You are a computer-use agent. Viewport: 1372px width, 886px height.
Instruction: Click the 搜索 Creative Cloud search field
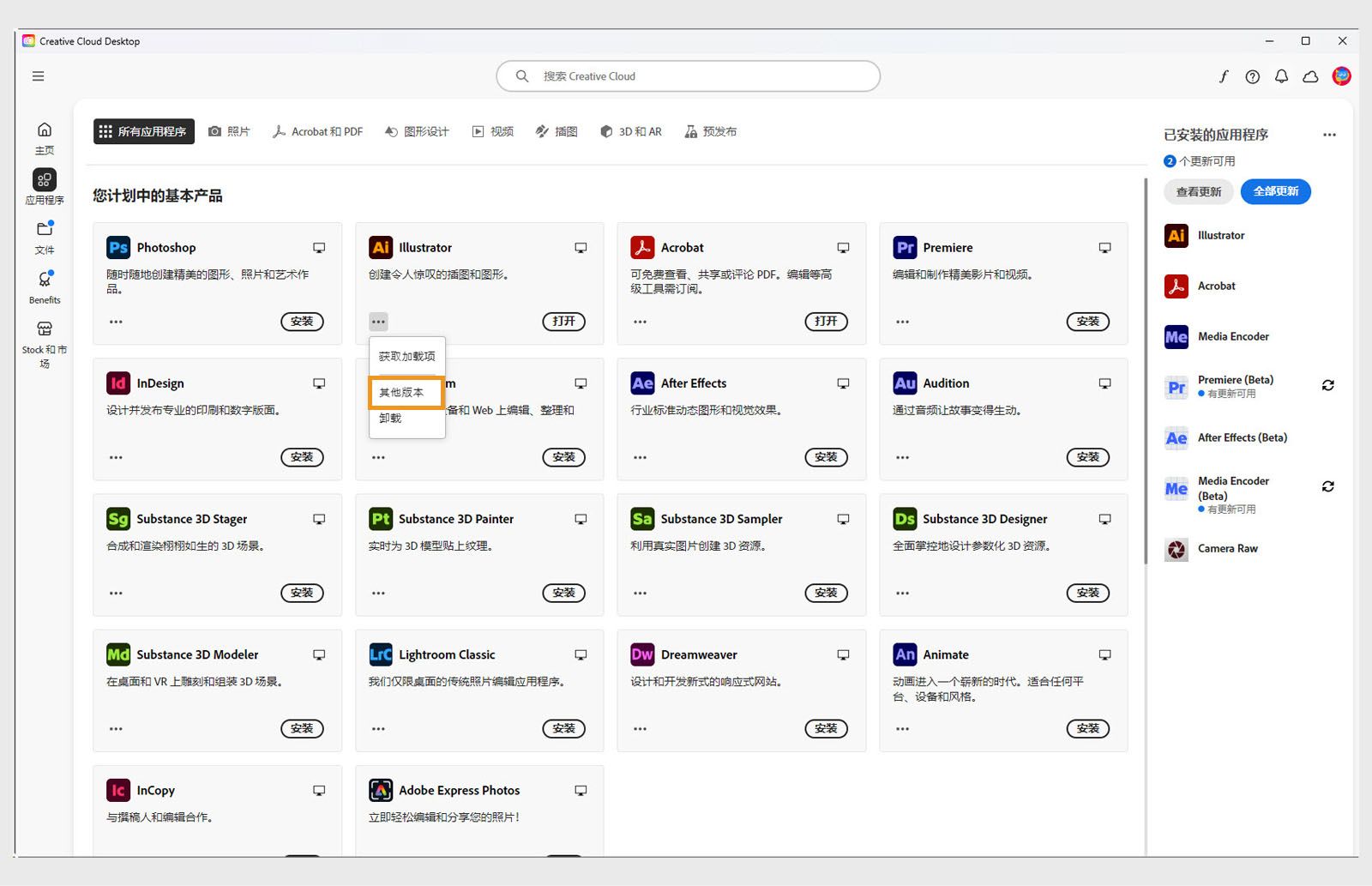tap(688, 76)
